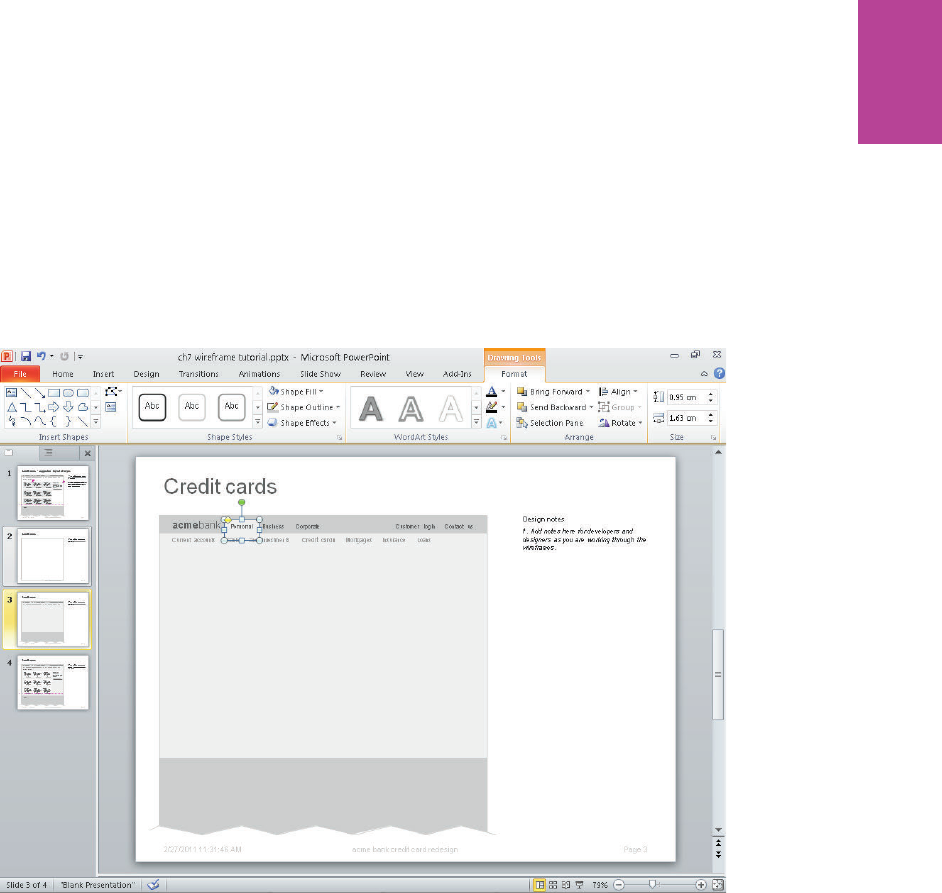Open the File tab

click(20, 374)
